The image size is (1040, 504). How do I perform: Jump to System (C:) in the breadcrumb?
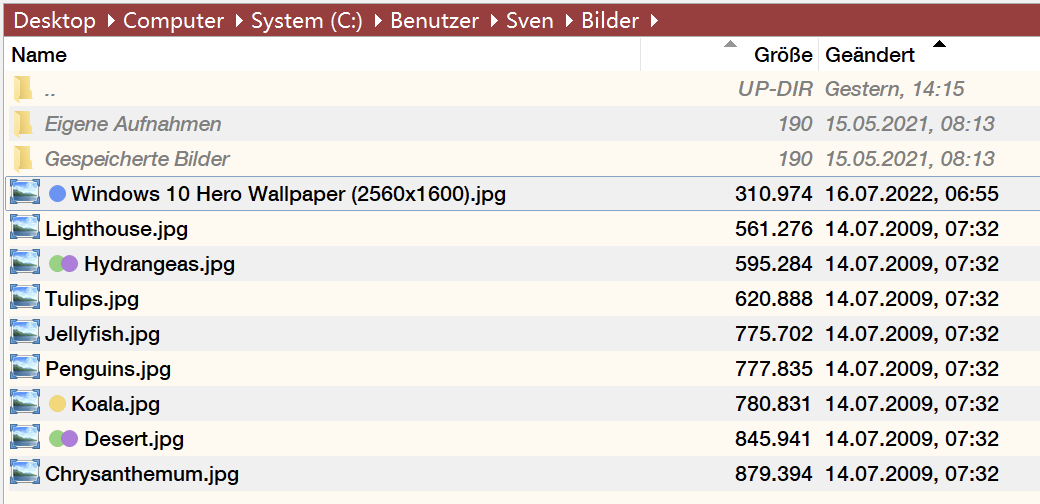click(307, 21)
